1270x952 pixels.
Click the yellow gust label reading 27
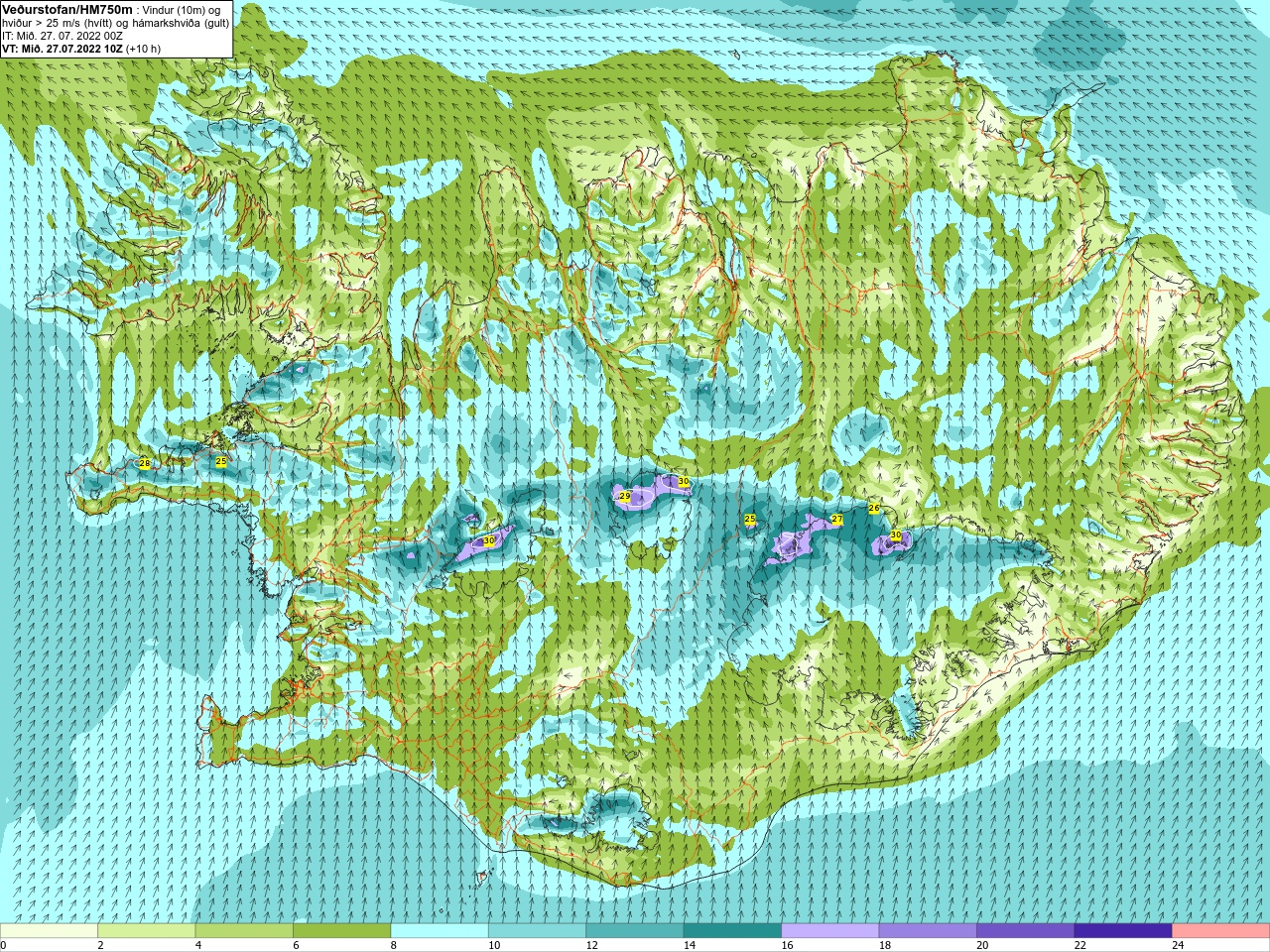coord(837,519)
